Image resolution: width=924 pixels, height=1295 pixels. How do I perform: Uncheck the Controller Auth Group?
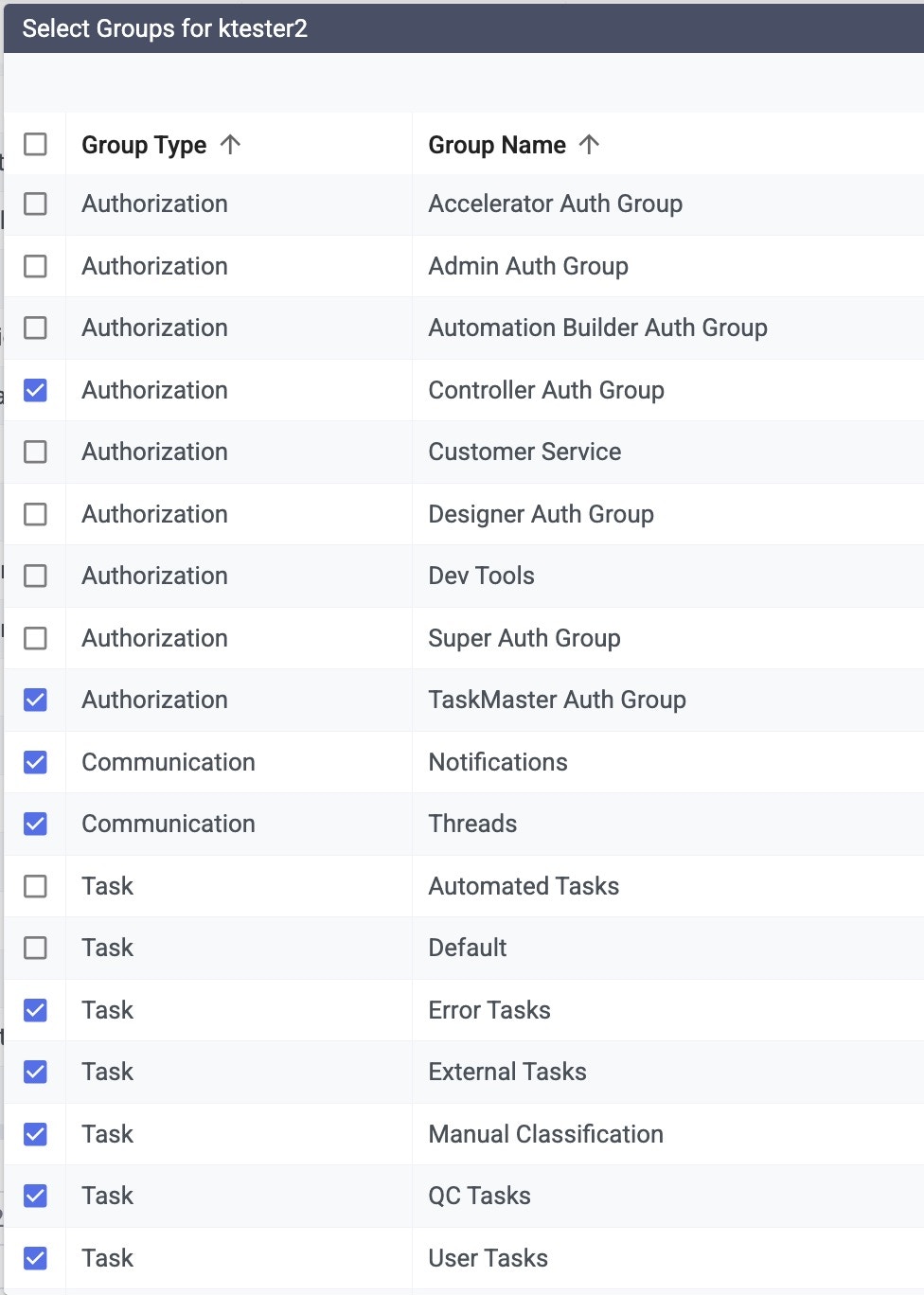click(35, 390)
